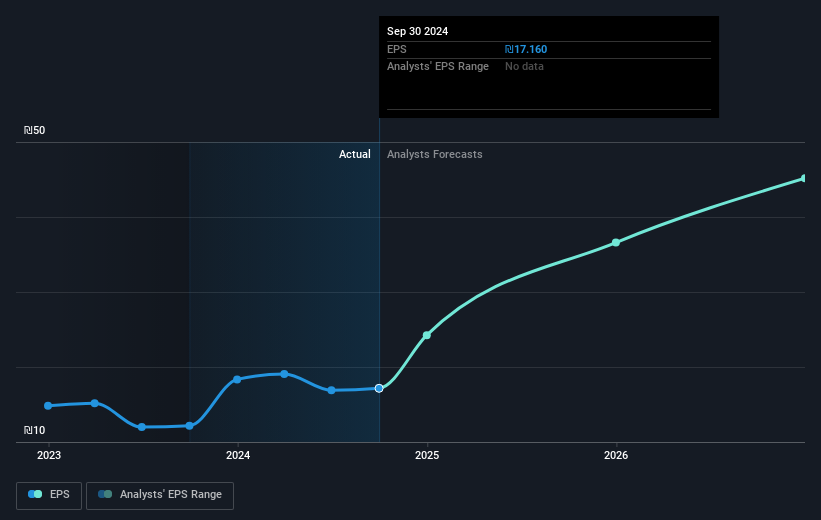The height and width of the screenshot is (520, 821).
Task: Click the 2025 x-axis label
Action: 427,456
